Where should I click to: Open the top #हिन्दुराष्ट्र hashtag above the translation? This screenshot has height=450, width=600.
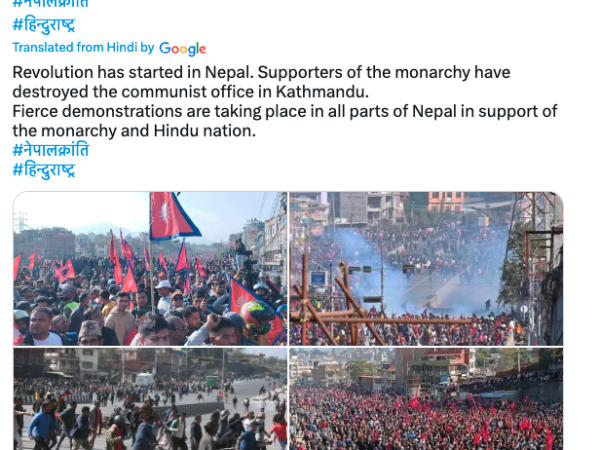click(x=44, y=24)
